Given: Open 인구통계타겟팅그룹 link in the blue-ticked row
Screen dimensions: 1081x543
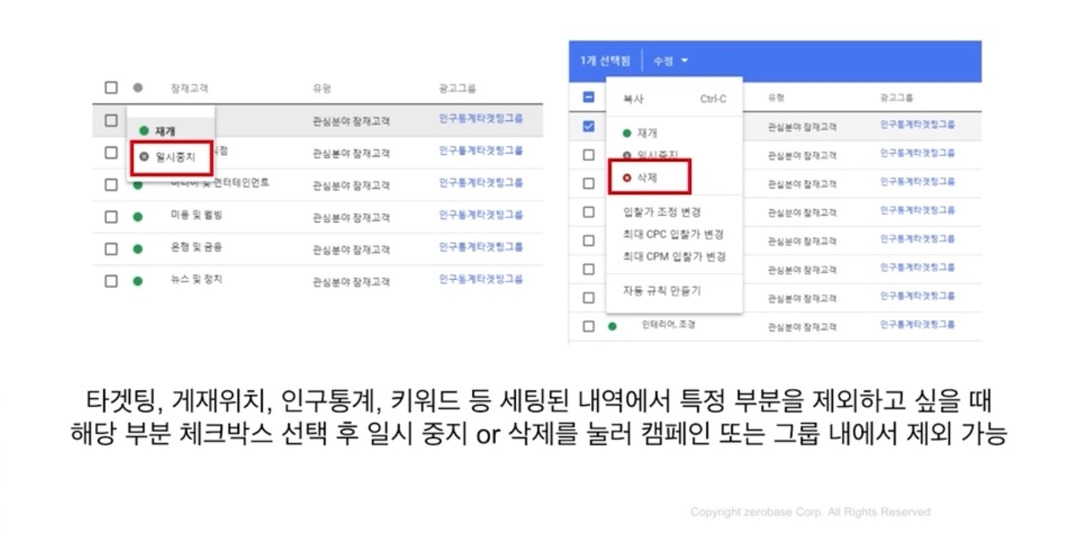Looking at the screenshot, I should click(917, 125).
